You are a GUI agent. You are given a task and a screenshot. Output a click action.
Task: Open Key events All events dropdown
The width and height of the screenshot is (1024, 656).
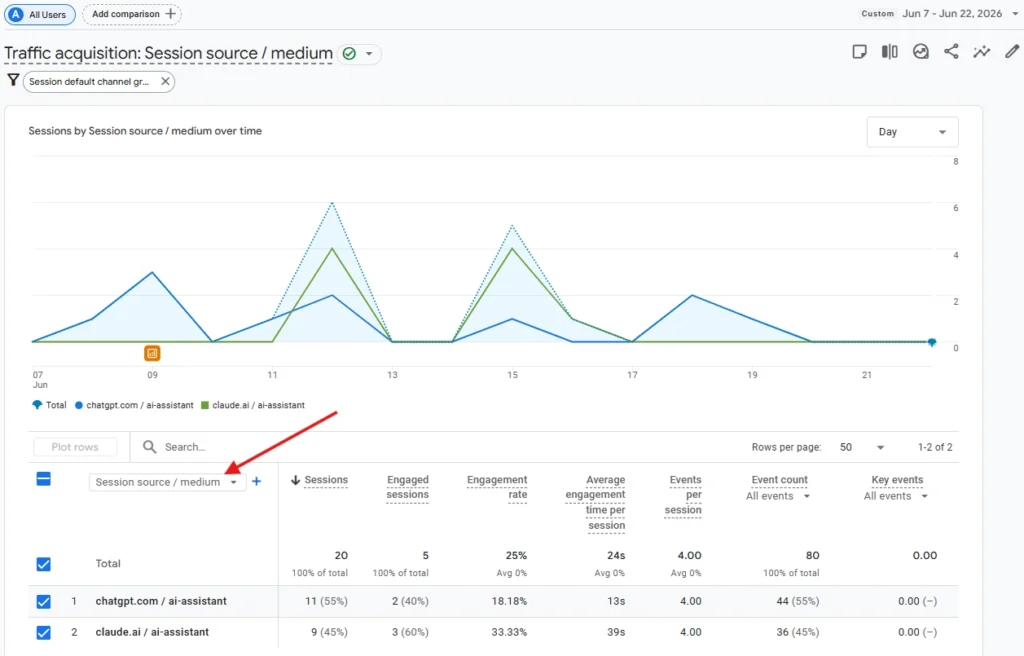point(896,496)
